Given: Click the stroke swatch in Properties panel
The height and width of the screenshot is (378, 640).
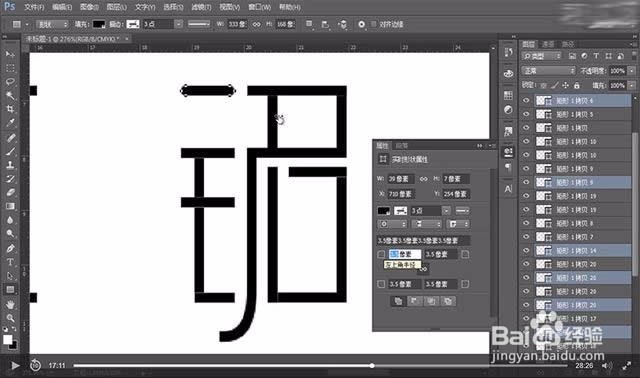Looking at the screenshot, I should [x=400, y=211].
